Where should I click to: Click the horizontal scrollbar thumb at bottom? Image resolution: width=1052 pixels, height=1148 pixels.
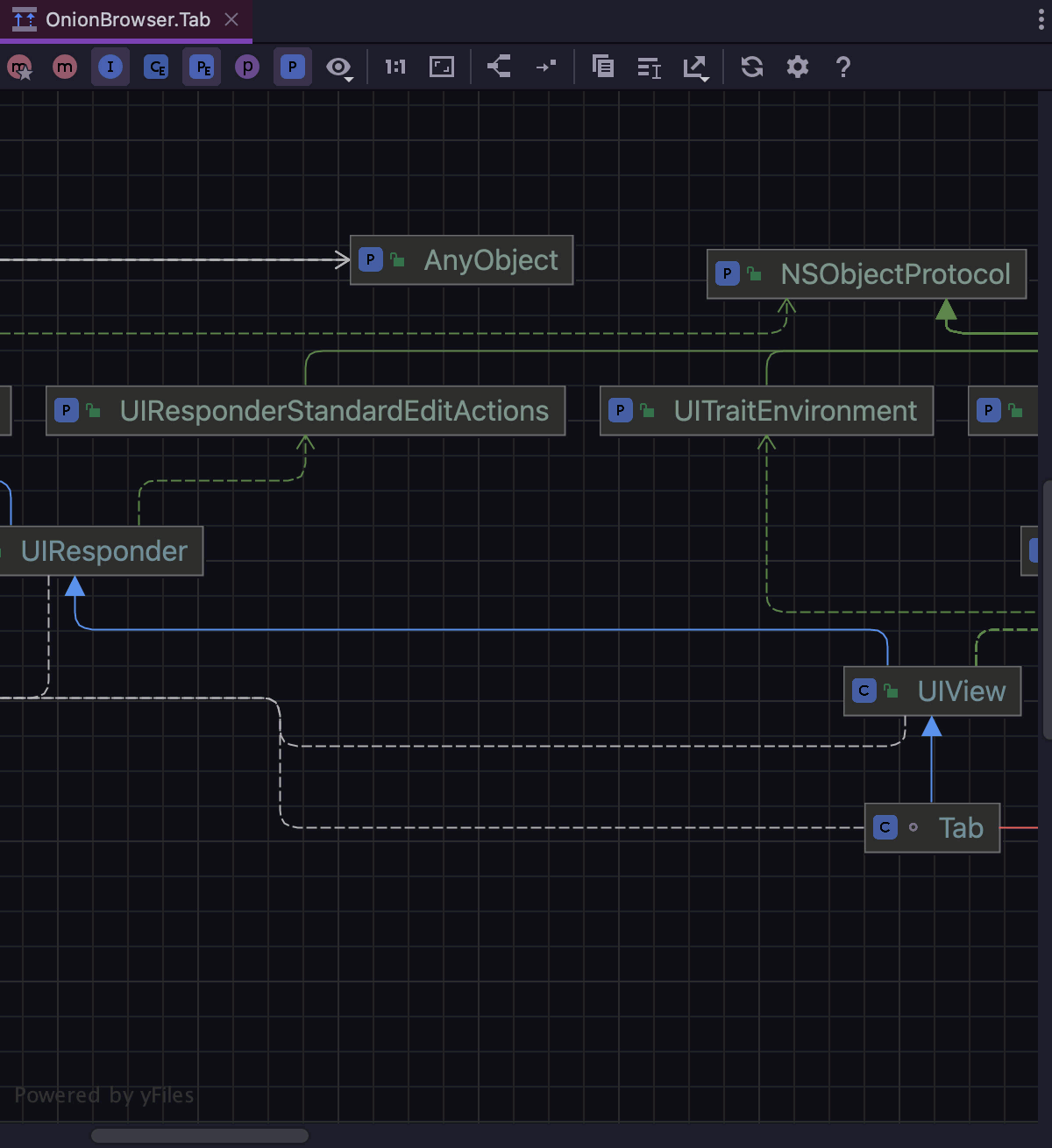click(199, 1136)
